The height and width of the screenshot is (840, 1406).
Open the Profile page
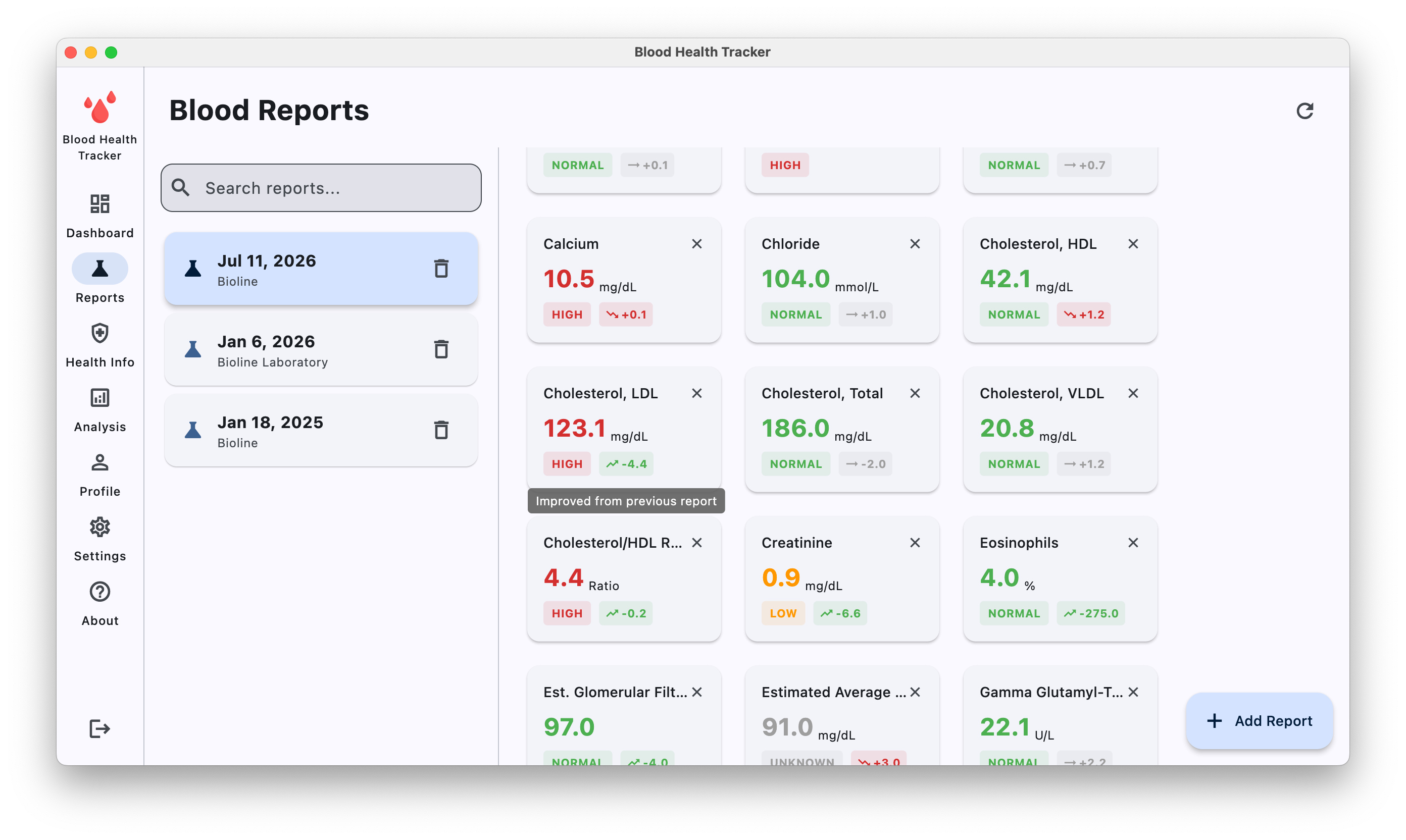pyautogui.click(x=99, y=475)
